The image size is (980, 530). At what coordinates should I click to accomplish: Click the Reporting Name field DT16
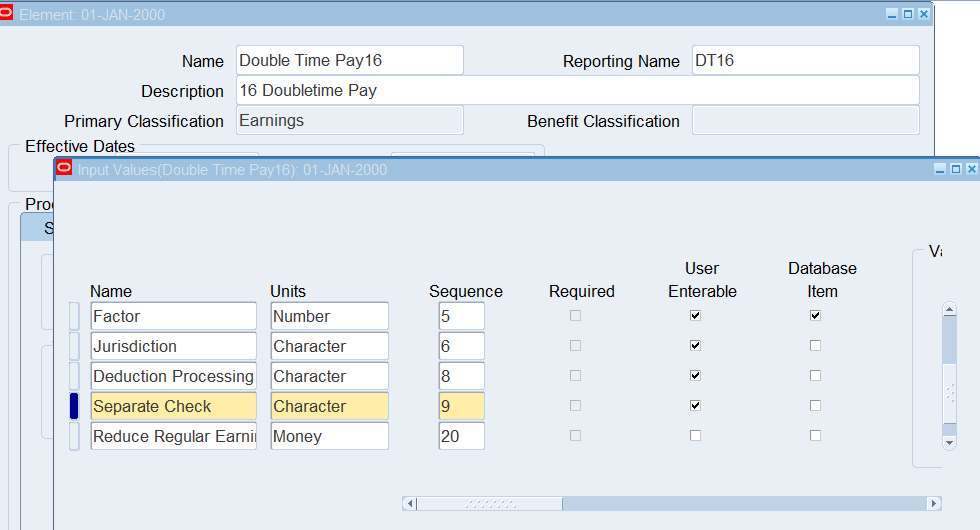pyautogui.click(x=804, y=60)
